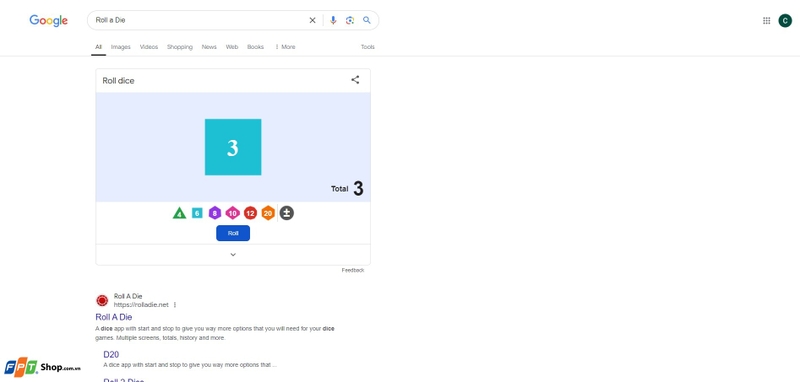Open the More search filters menu
This screenshot has width=800, height=382.
click(285, 47)
